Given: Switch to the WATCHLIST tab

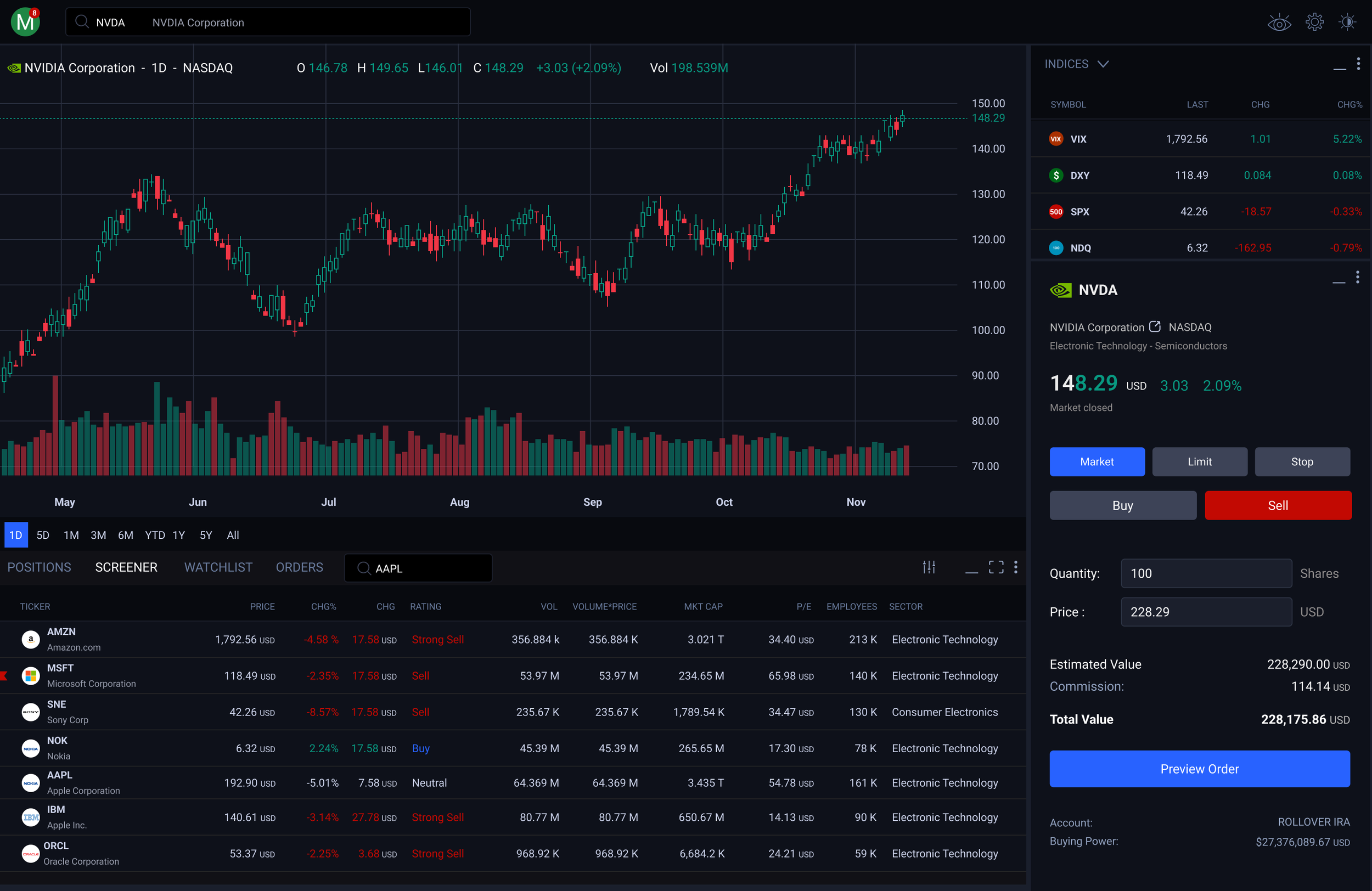Looking at the screenshot, I should (x=218, y=567).
